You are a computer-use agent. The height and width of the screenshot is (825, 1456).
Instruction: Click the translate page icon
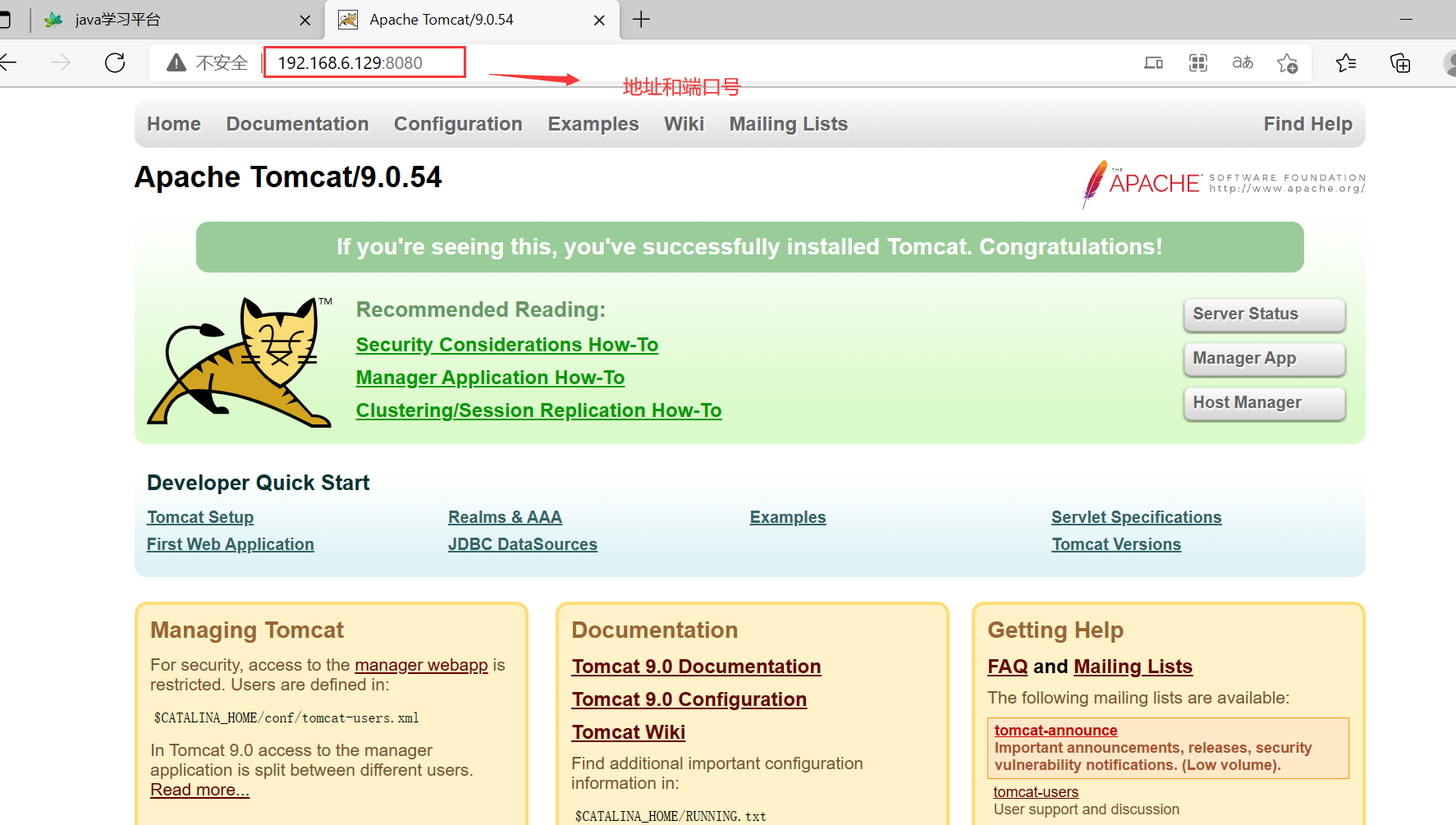pos(1243,62)
